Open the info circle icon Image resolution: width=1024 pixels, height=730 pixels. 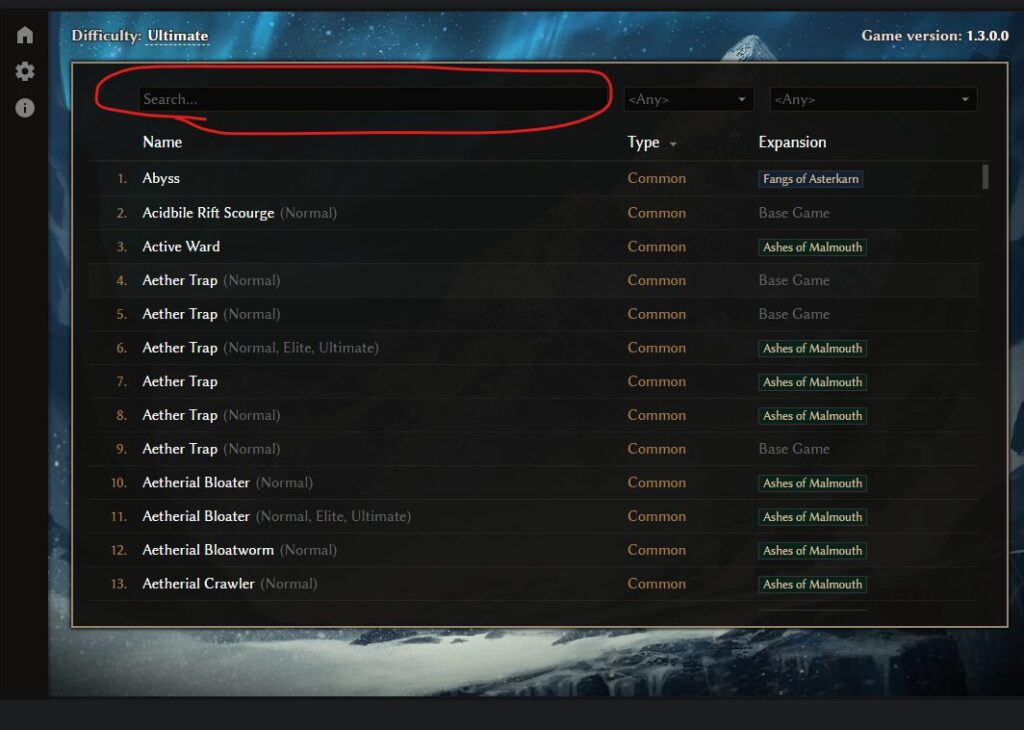25,108
